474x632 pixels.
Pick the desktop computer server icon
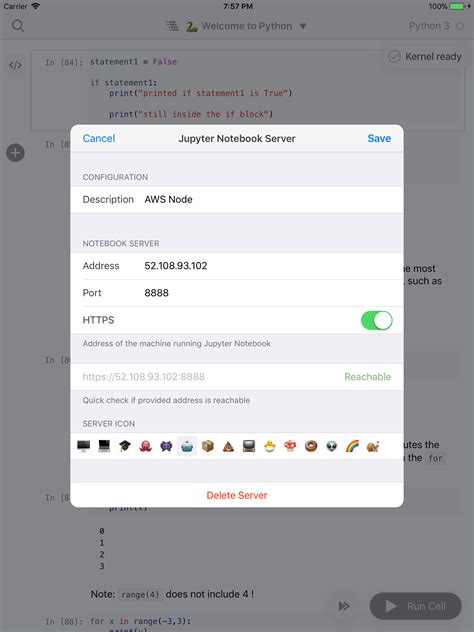pos(83,446)
